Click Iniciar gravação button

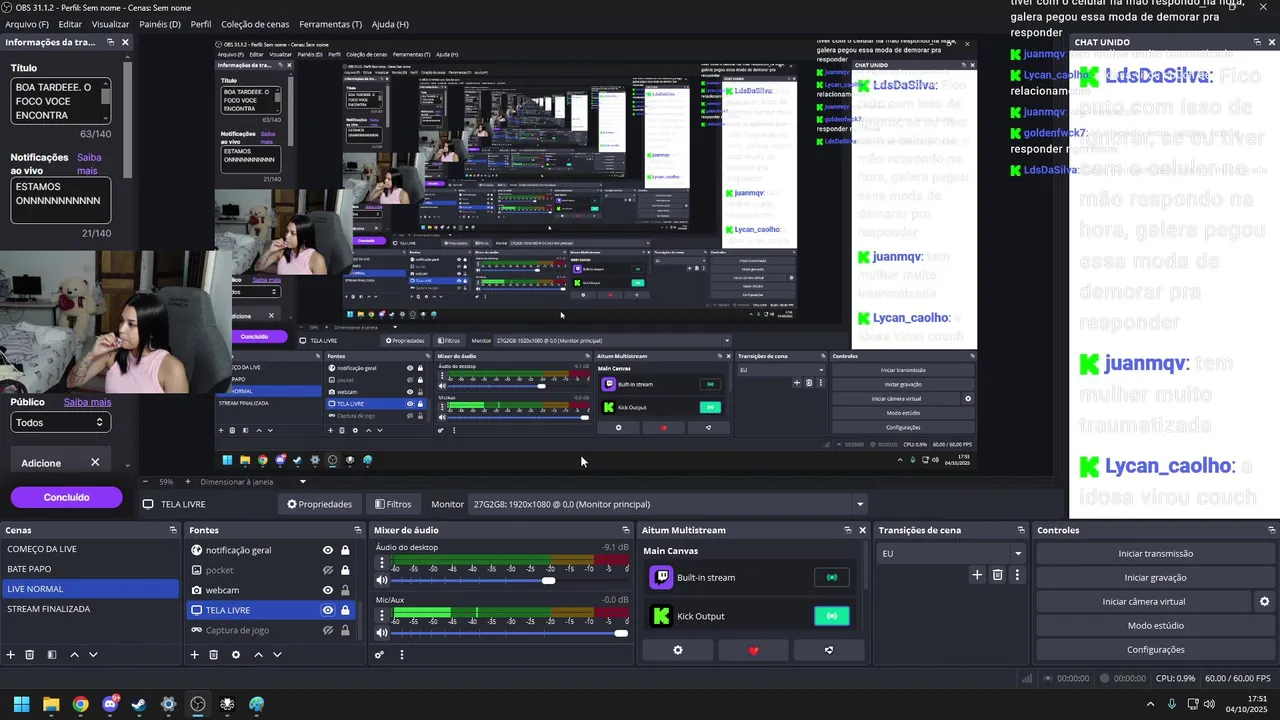pos(1155,578)
